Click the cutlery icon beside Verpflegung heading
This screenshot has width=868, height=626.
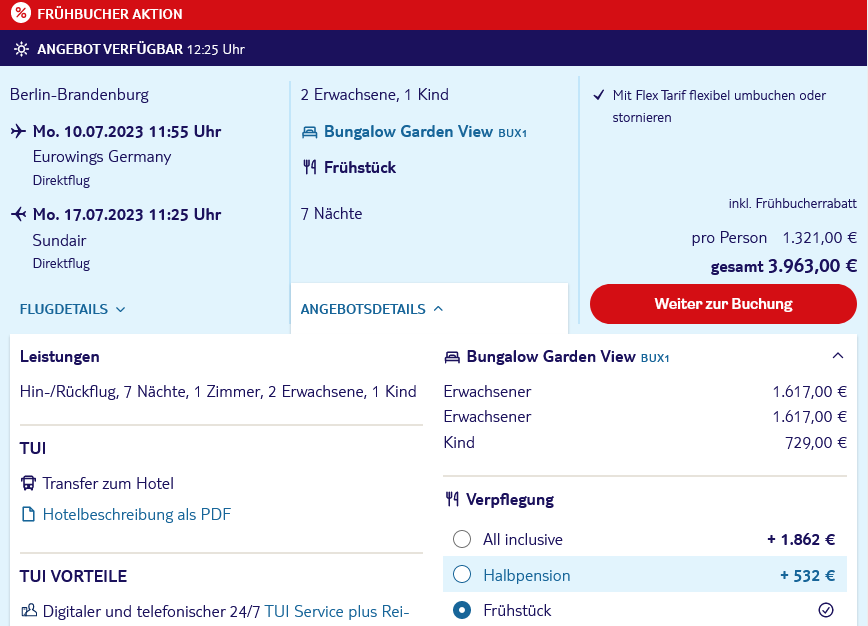[x=452, y=499]
